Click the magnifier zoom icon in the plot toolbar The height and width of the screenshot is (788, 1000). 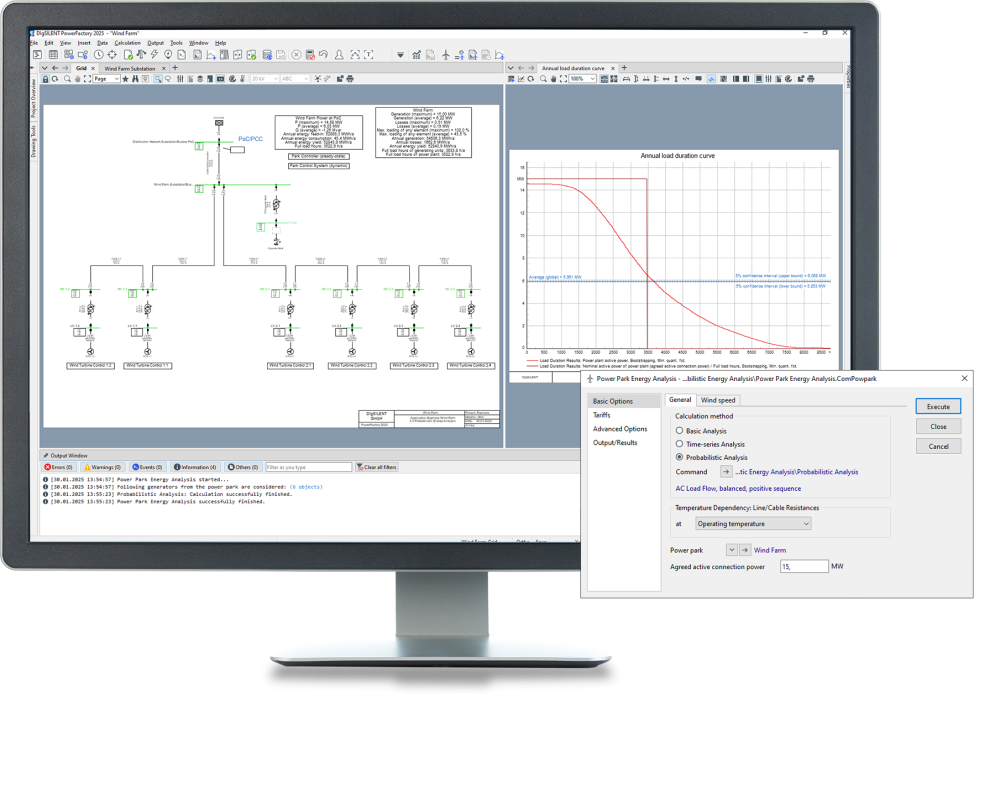543,79
